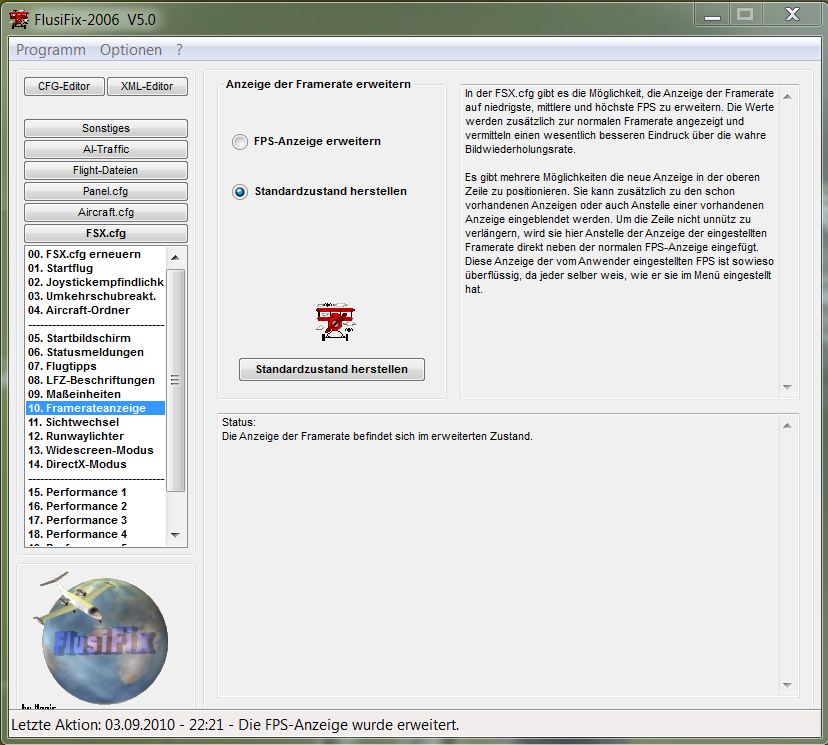Switch to the Sonstiges section
This screenshot has width=828, height=745.
(x=106, y=128)
